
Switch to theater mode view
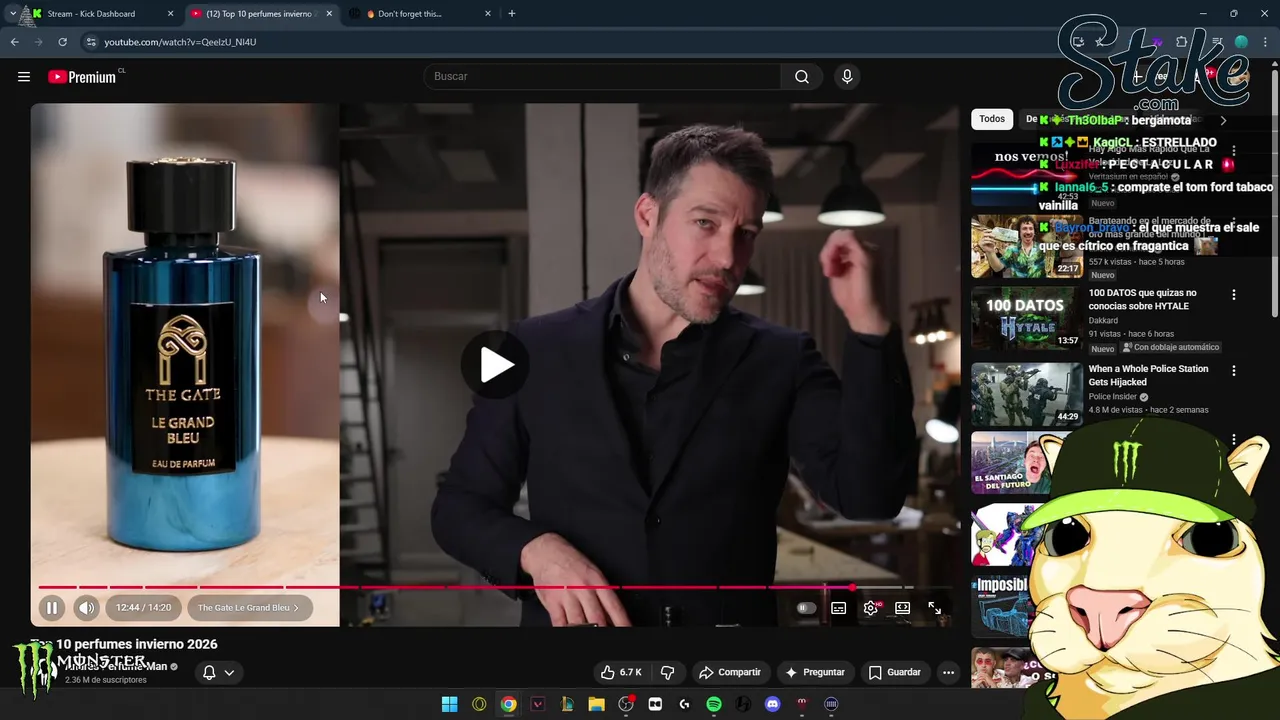click(902, 608)
